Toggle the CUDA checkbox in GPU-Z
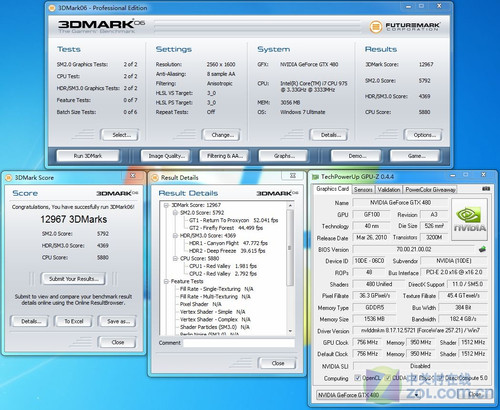The width and height of the screenshot is (500, 410). (388, 378)
